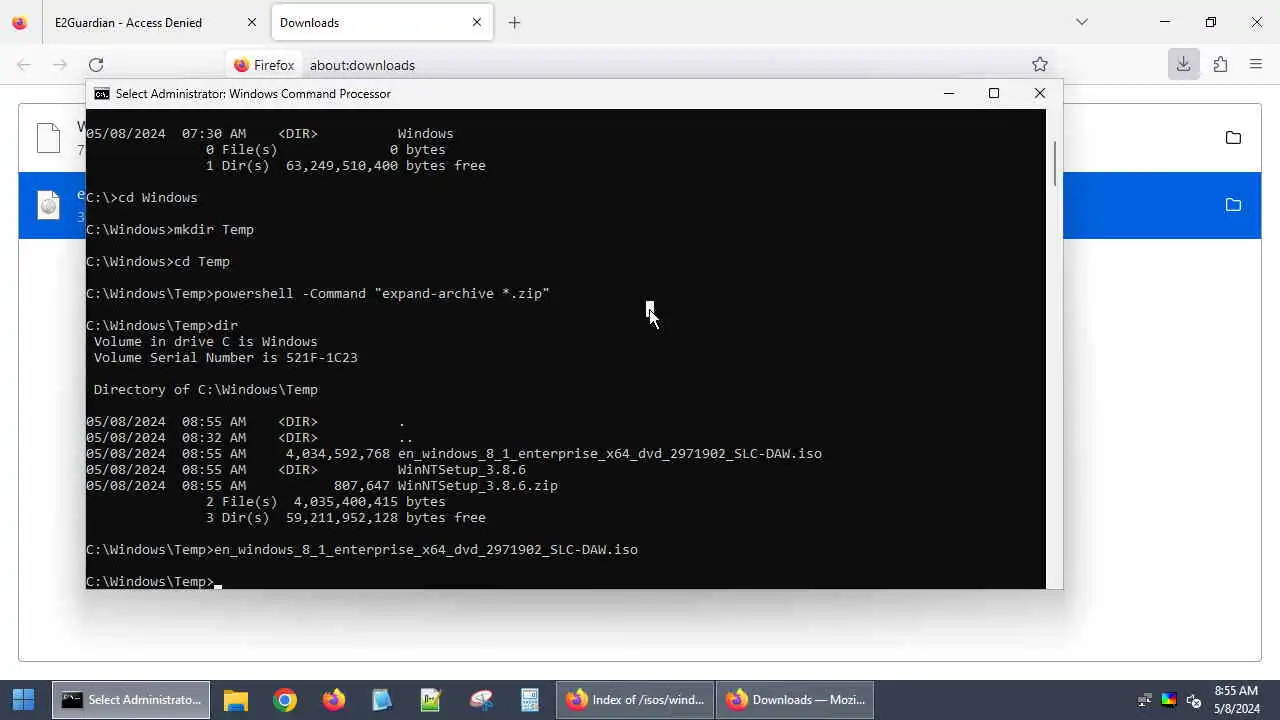Open a new Firefox tab
Viewport: 1280px width, 720px height.
coord(514,22)
